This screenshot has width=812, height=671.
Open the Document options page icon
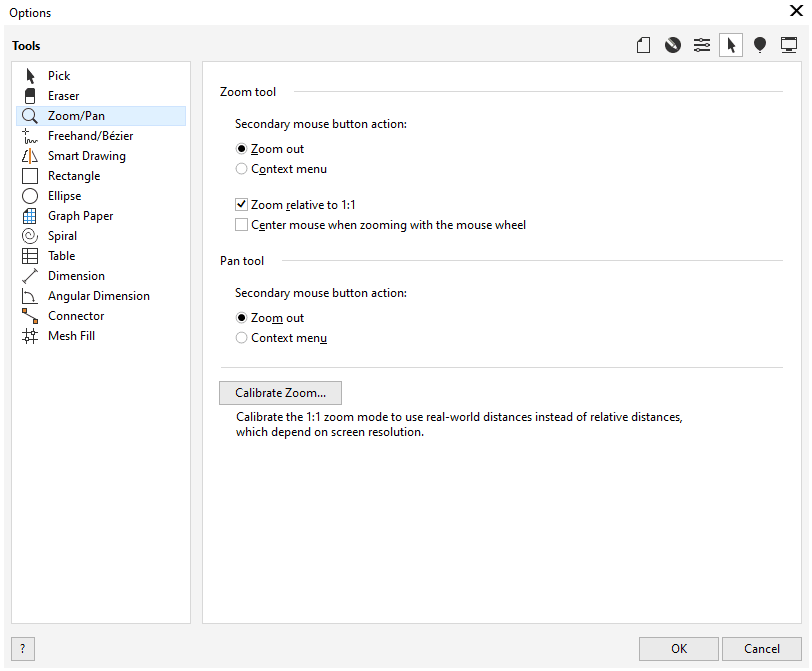click(x=644, y=45)
